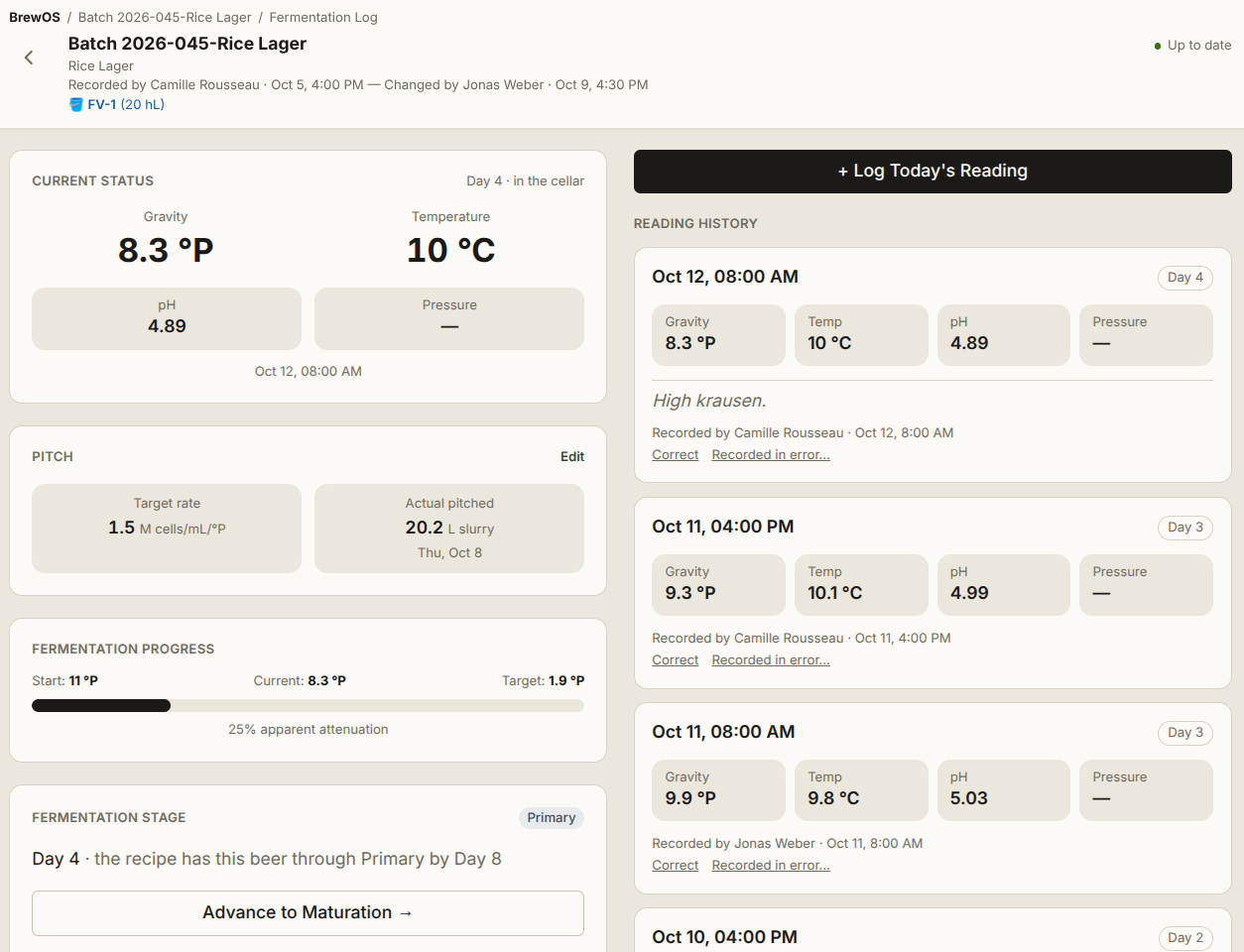Click the 25% apparent attenuation label

[308, 729]
